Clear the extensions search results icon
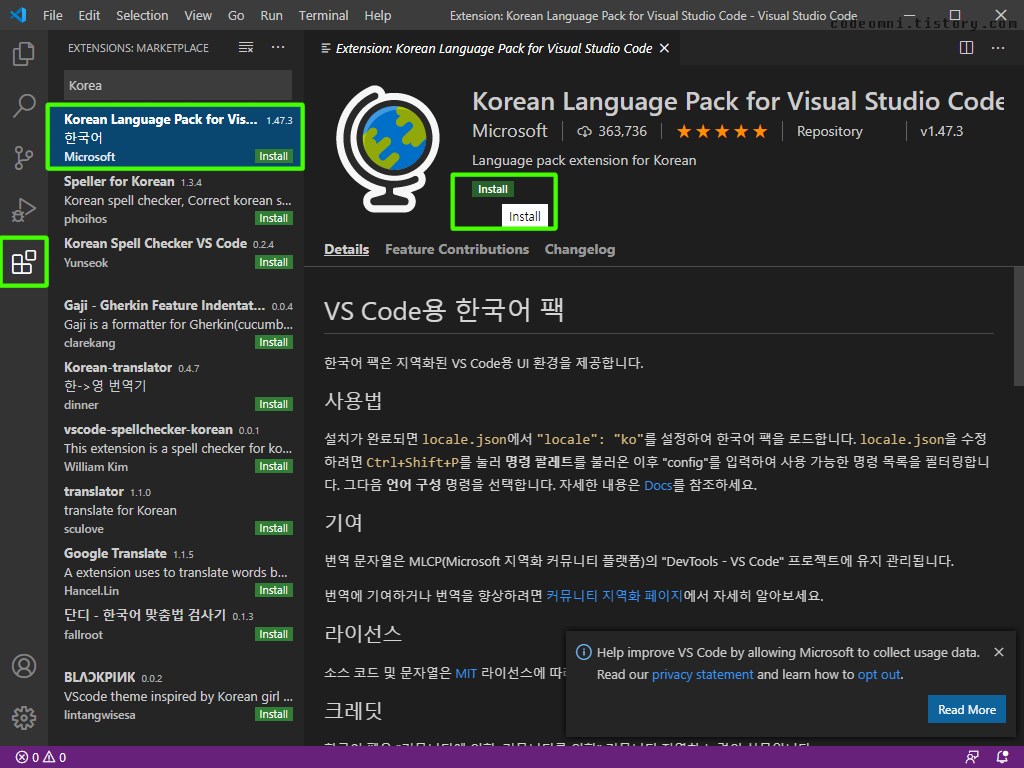Image resolution: width=1024 pixels, height=768 pixels. pos(246,48)
